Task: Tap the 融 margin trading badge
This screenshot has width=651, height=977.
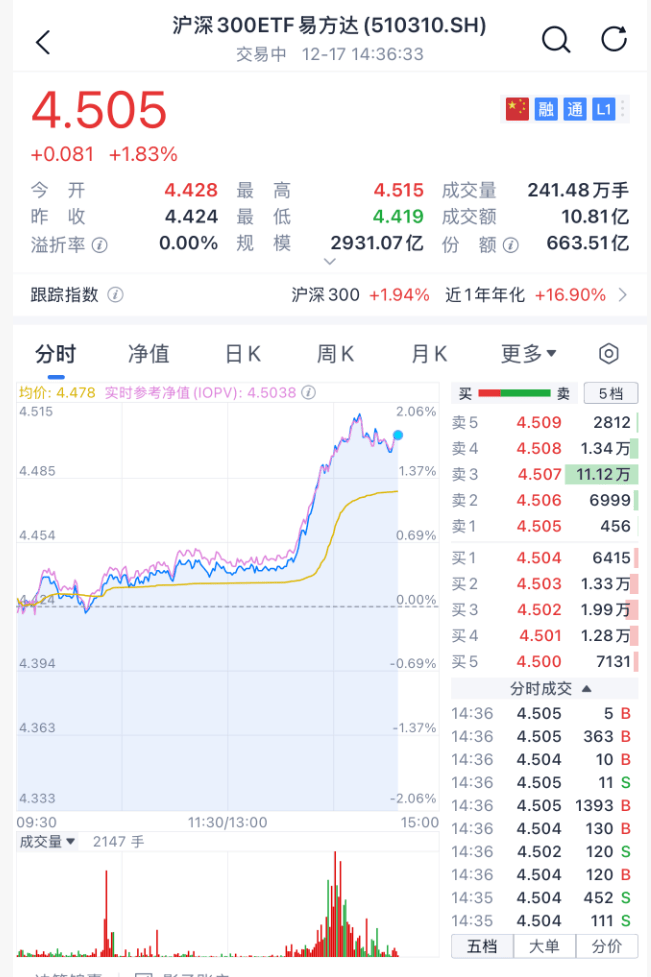Action: pos(545,110)
